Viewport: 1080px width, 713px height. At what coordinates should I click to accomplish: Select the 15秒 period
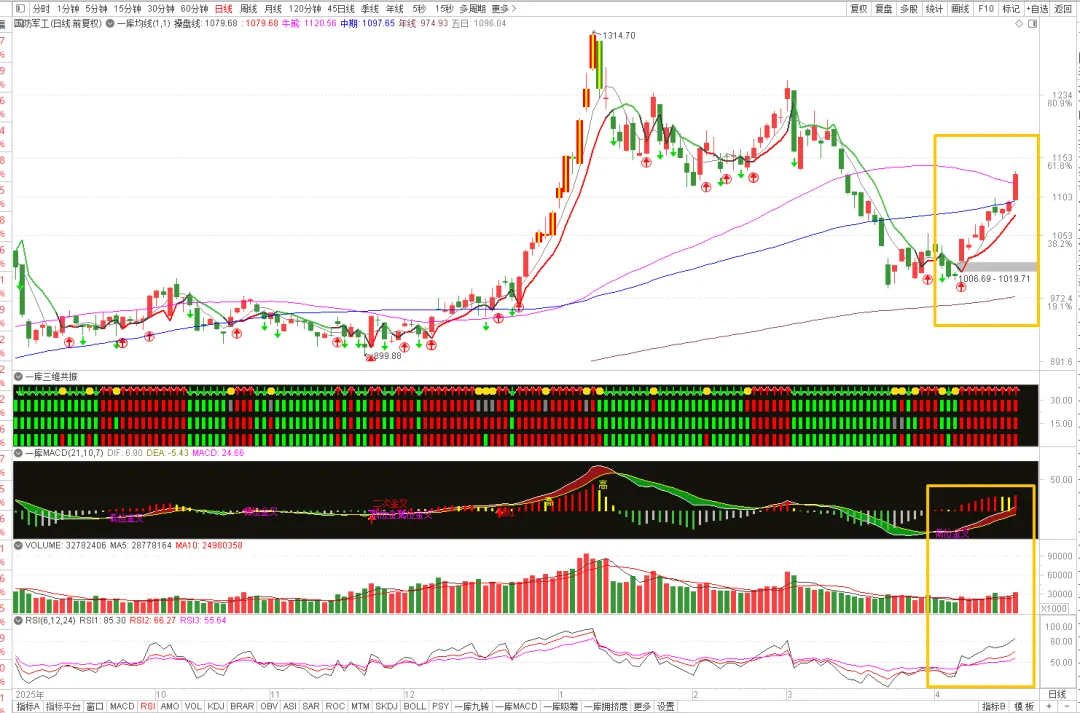444,8
